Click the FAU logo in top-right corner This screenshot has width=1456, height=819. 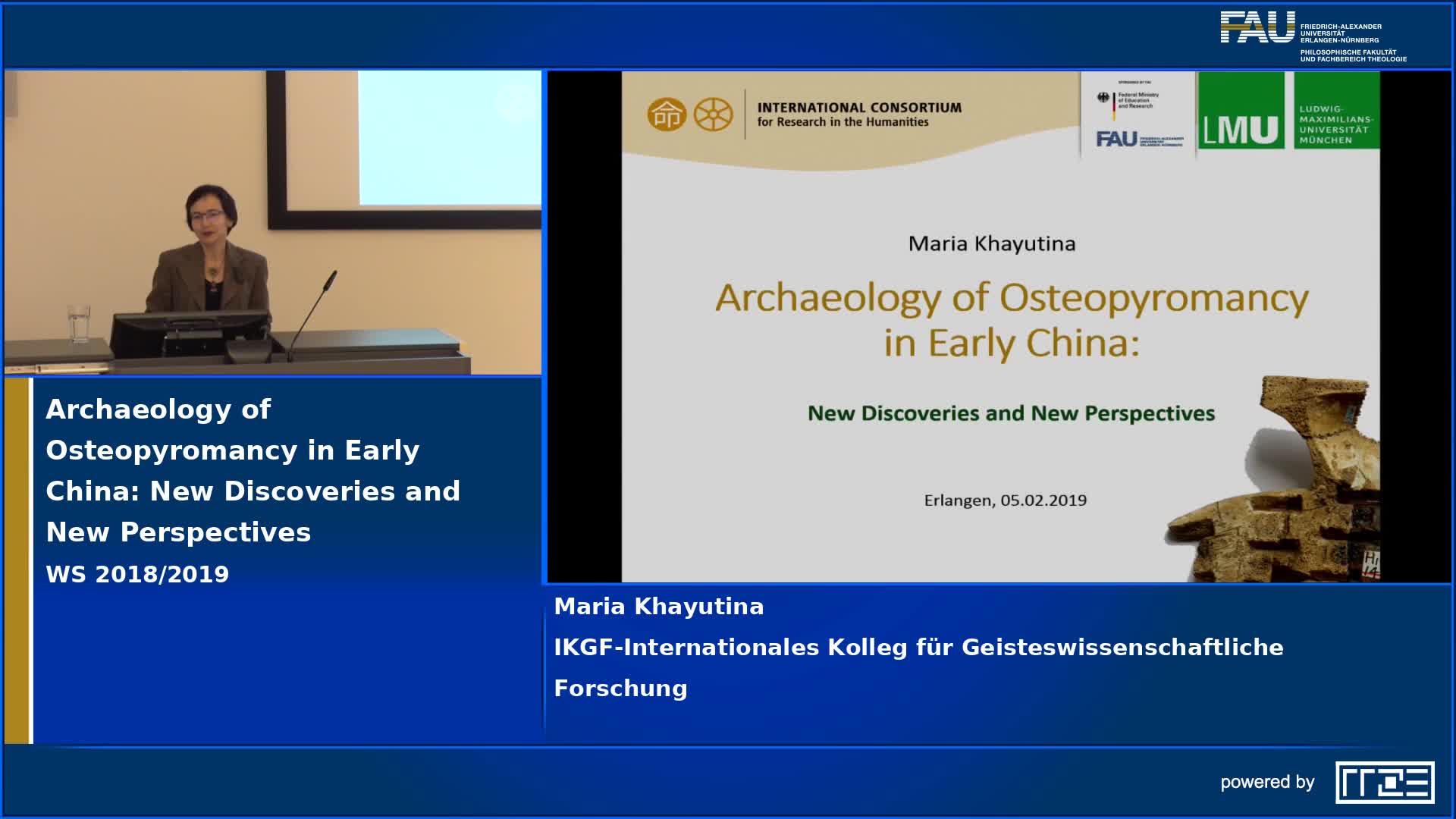tap(1257, 28)
